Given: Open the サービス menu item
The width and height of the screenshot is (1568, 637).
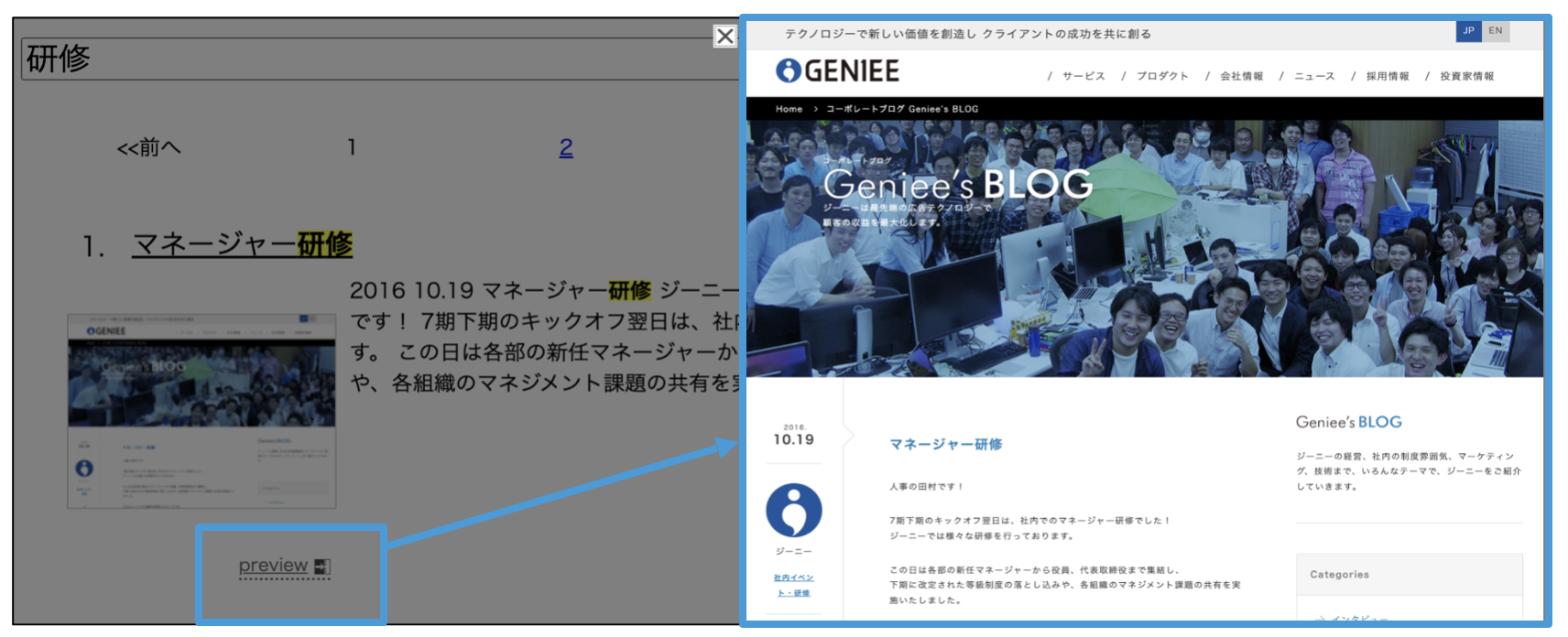Looking at the screenshot, I should point(1083,77).
